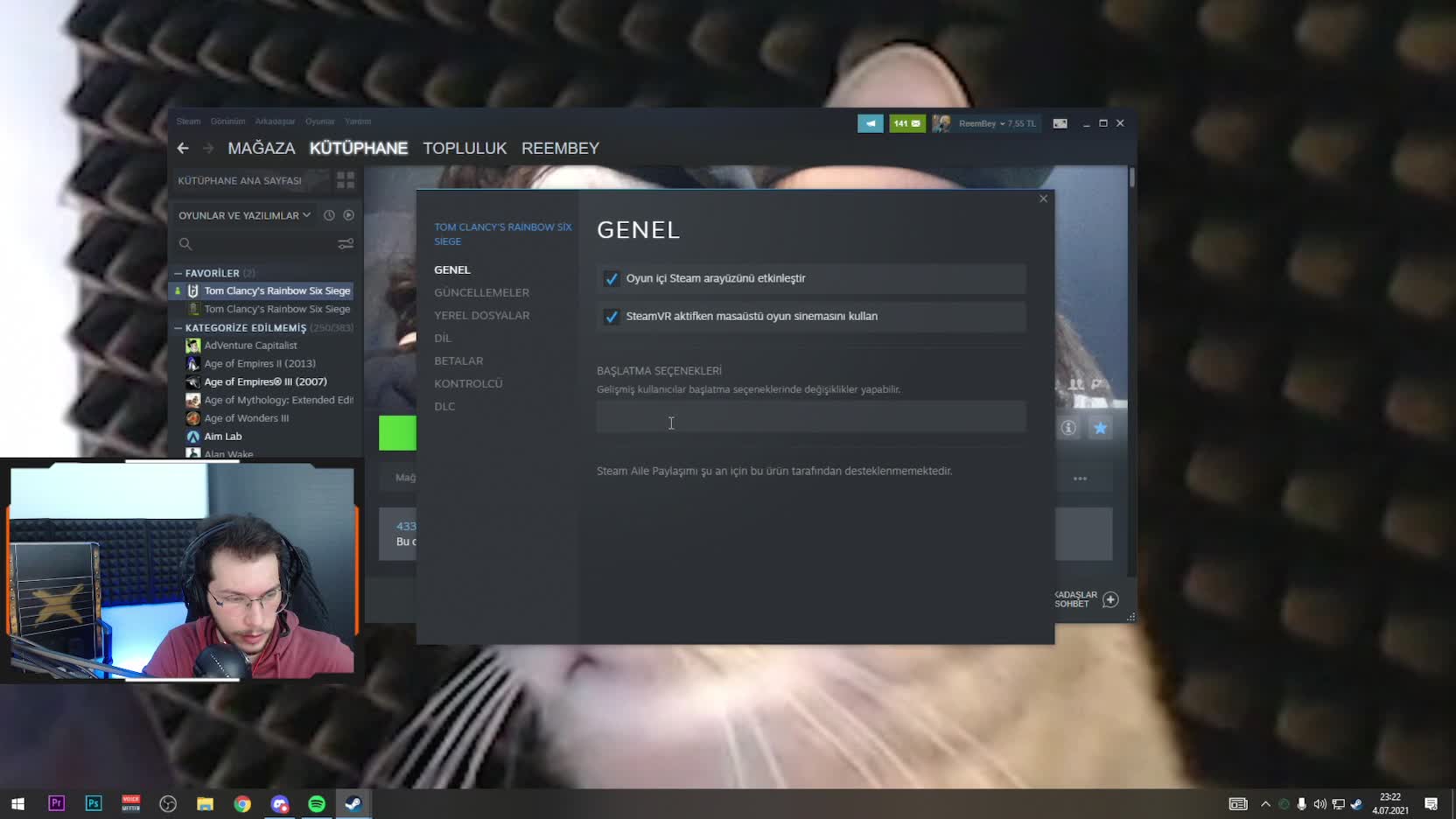Image resolution: width=1456 pixels, height=819 pixels.
Task: Click the library search magnifier icon
Action: point(185,244)
